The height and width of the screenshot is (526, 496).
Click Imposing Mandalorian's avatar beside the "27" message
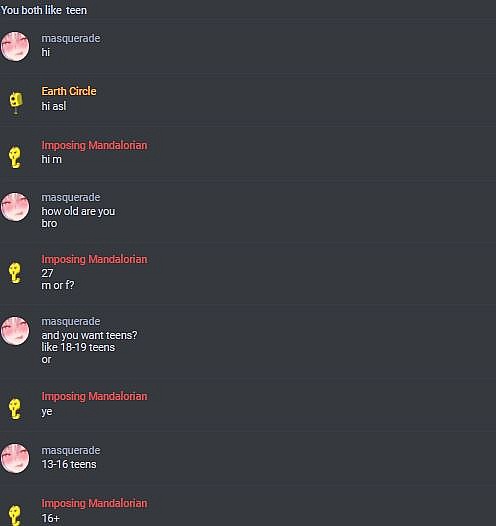[15, 272]
